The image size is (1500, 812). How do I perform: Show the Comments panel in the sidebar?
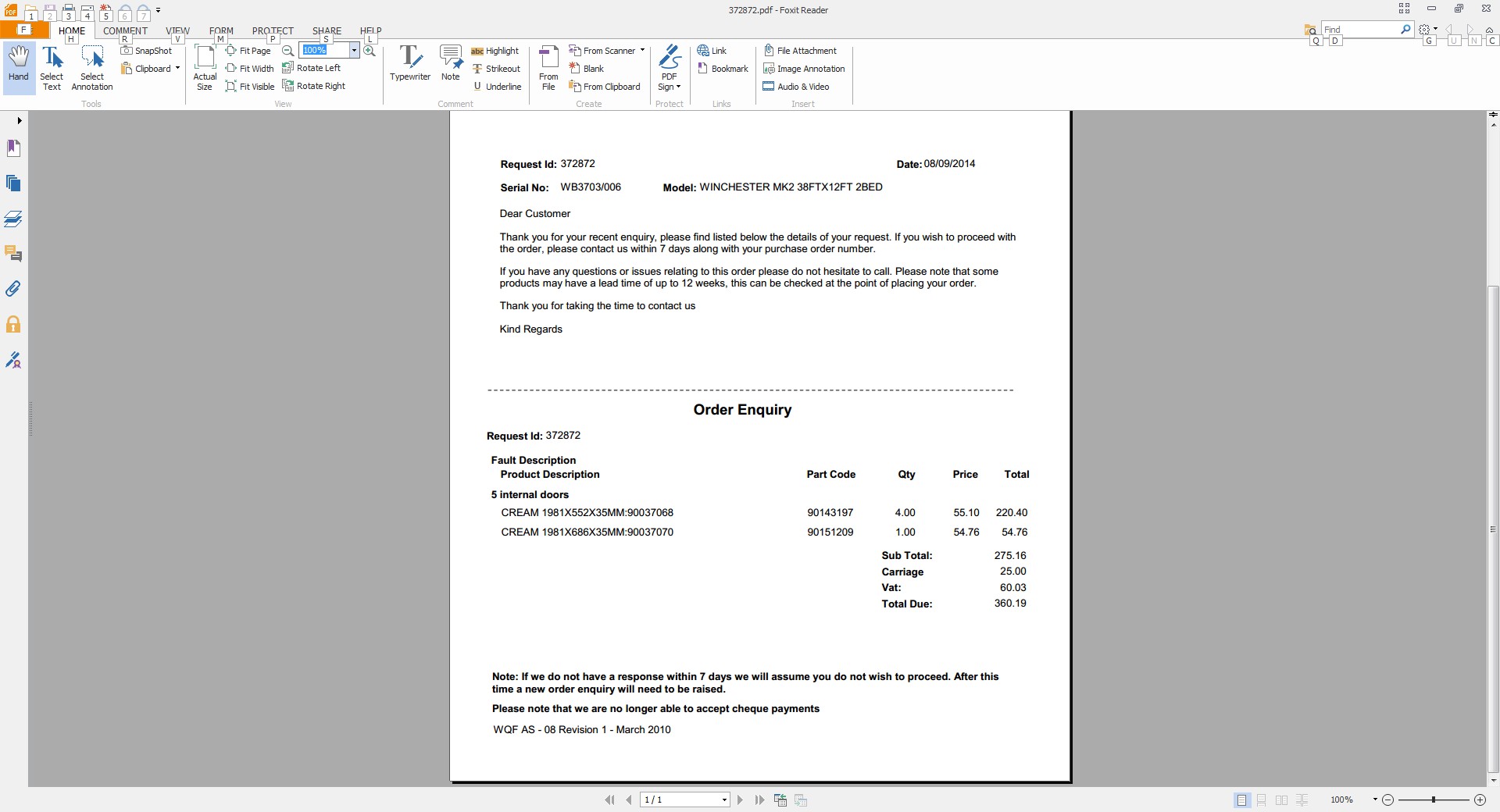(x=13, y=254)
